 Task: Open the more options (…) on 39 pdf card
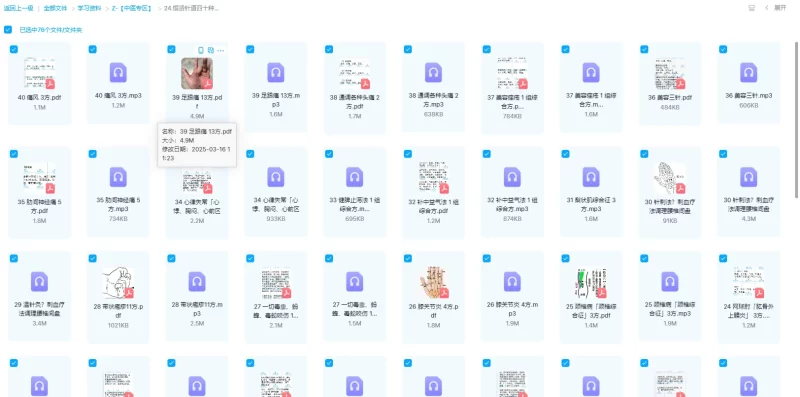click(x=220, y=50)
